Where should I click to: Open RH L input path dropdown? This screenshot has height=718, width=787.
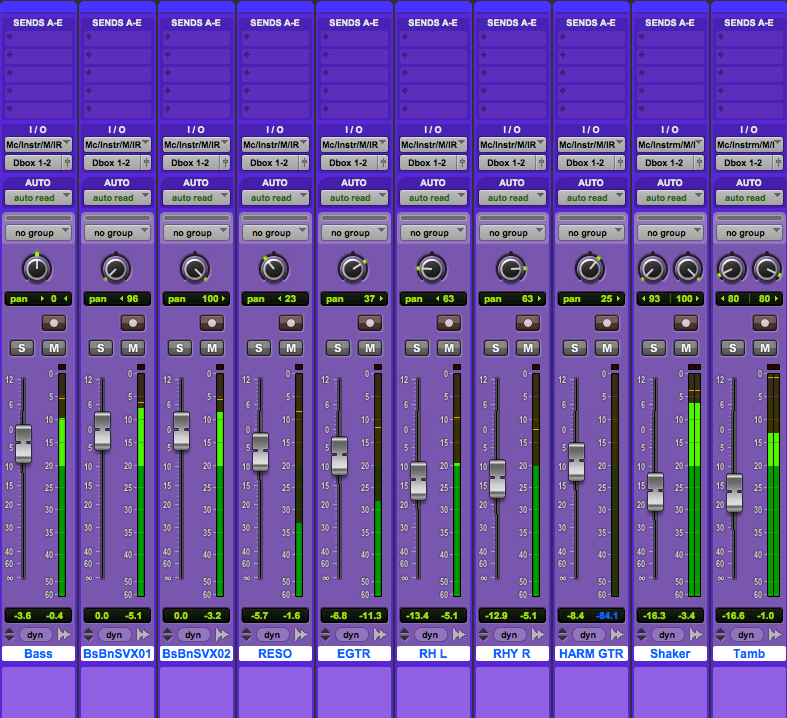(x=433, y=145)
